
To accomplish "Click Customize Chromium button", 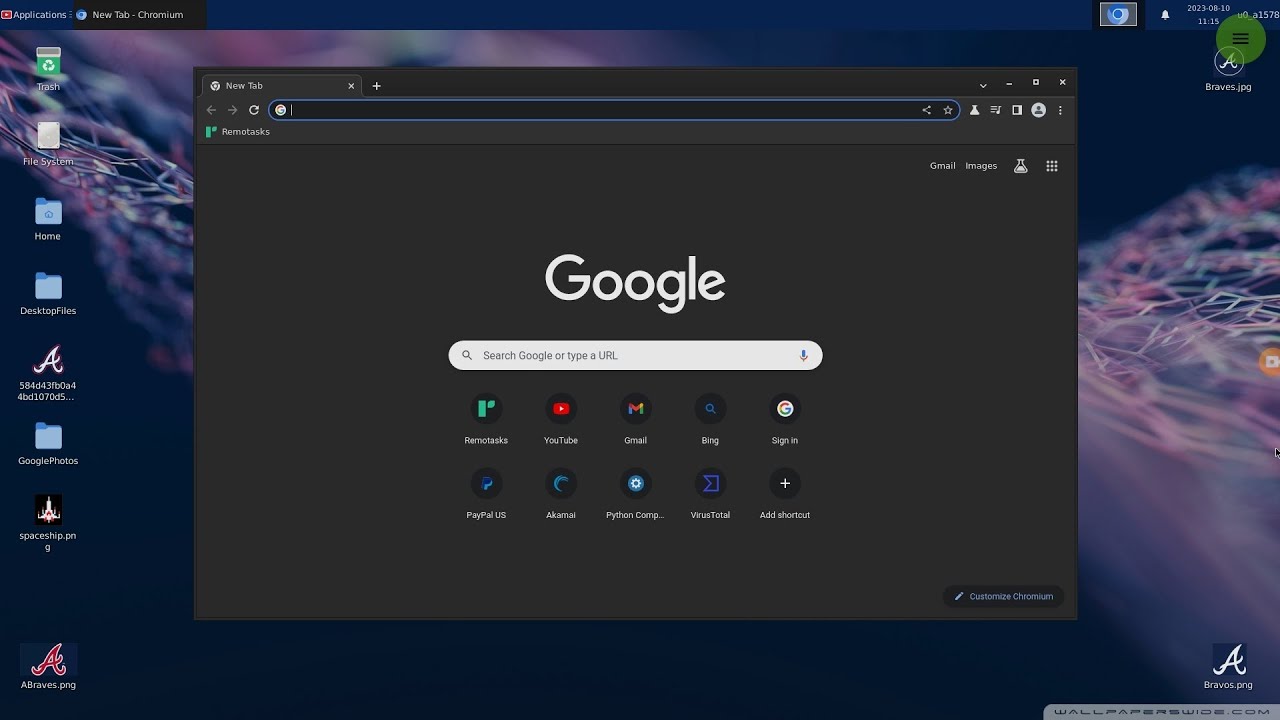I will pos(1004,596).
